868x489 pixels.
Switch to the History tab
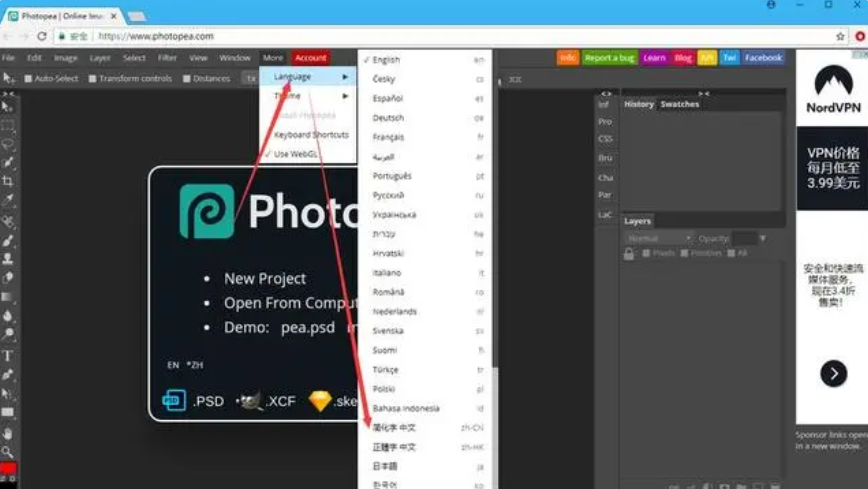click(639, 104)
